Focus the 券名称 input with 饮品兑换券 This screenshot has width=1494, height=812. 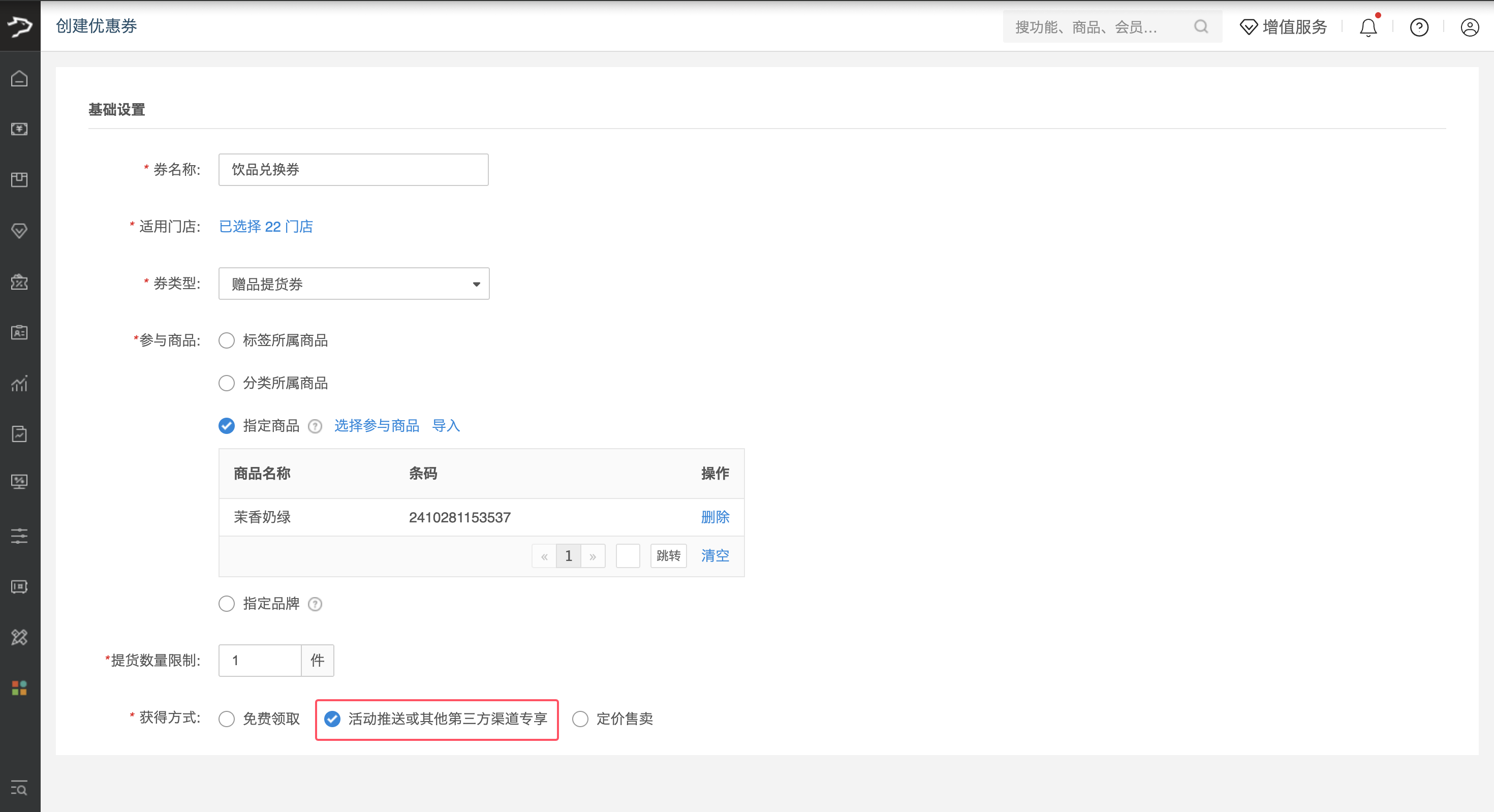click(354, 170)
